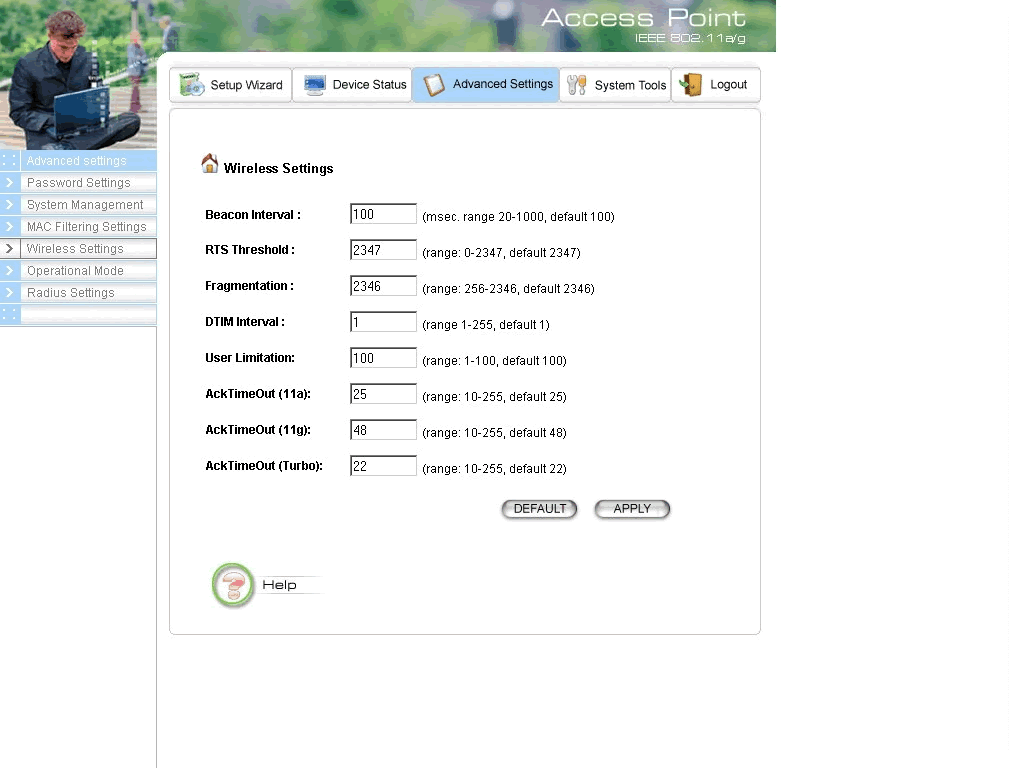Click the Access Point banner title
The image size is (1009, 768).
point(643,18)
